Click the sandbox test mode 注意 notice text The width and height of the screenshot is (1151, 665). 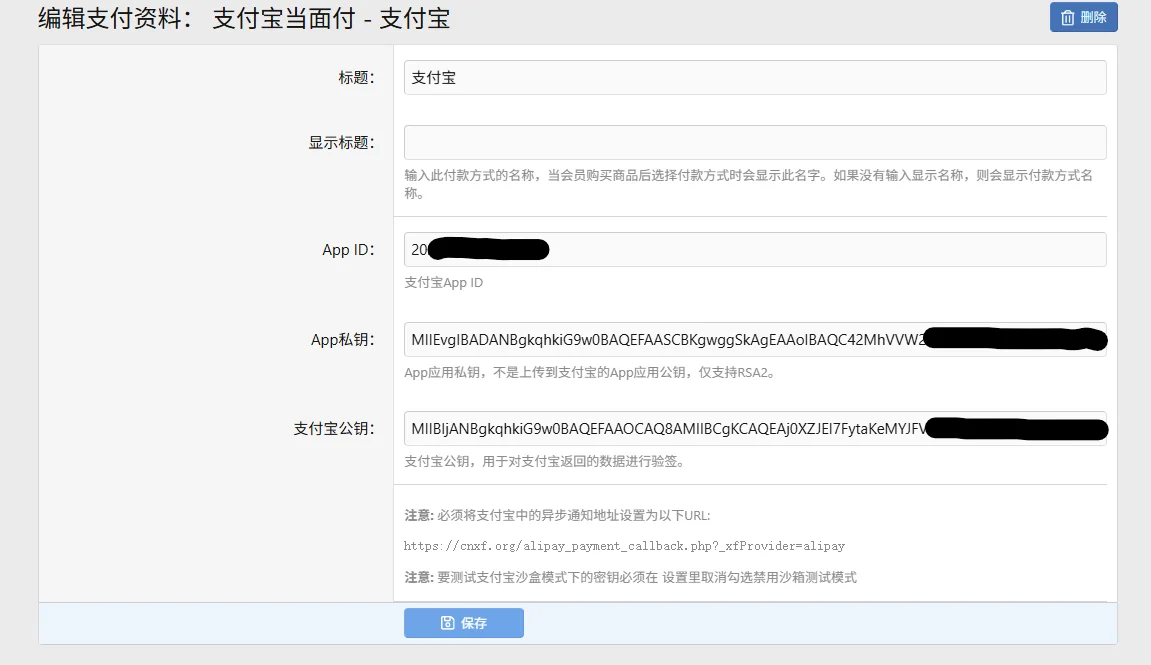click(x=629, y=576)
